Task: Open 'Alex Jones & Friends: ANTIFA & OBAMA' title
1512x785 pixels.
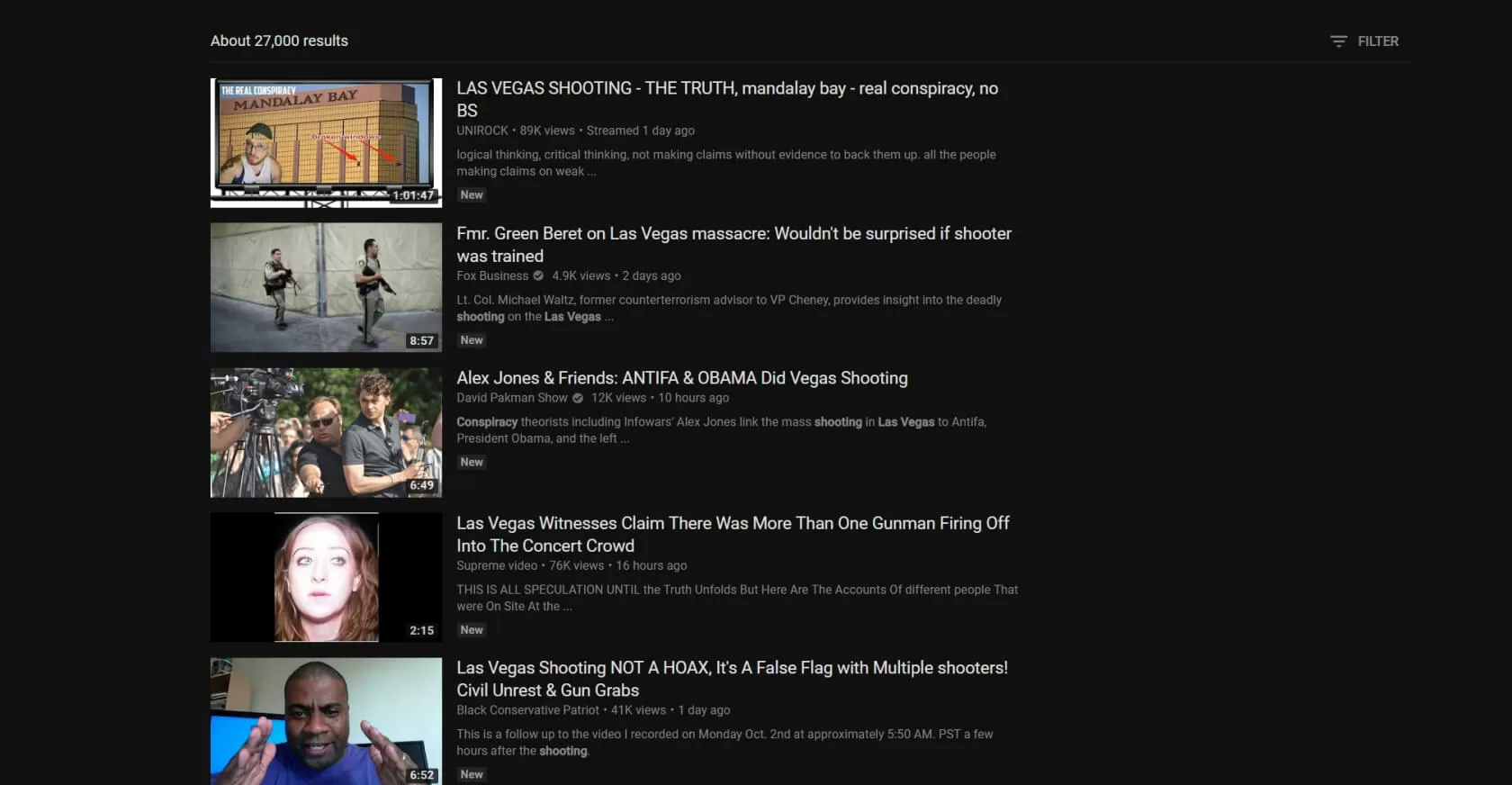Action: 682,378
